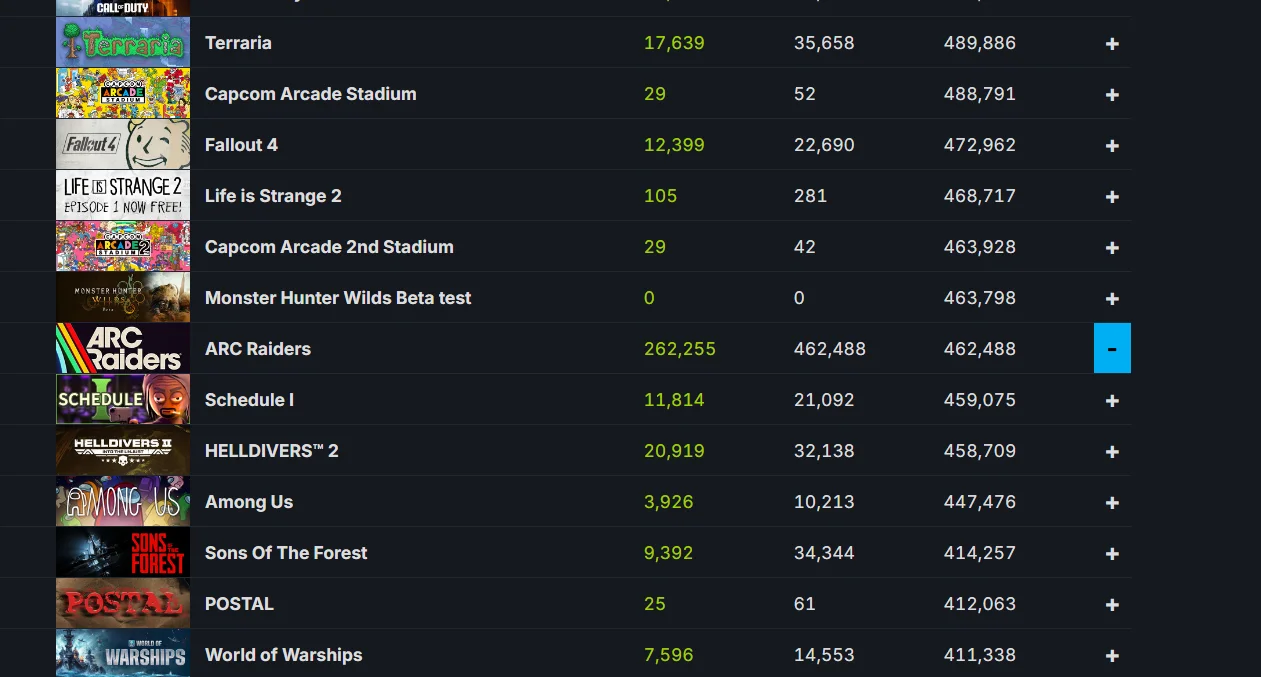Open the Sons Of The Forest title link

tap(286, 553)
